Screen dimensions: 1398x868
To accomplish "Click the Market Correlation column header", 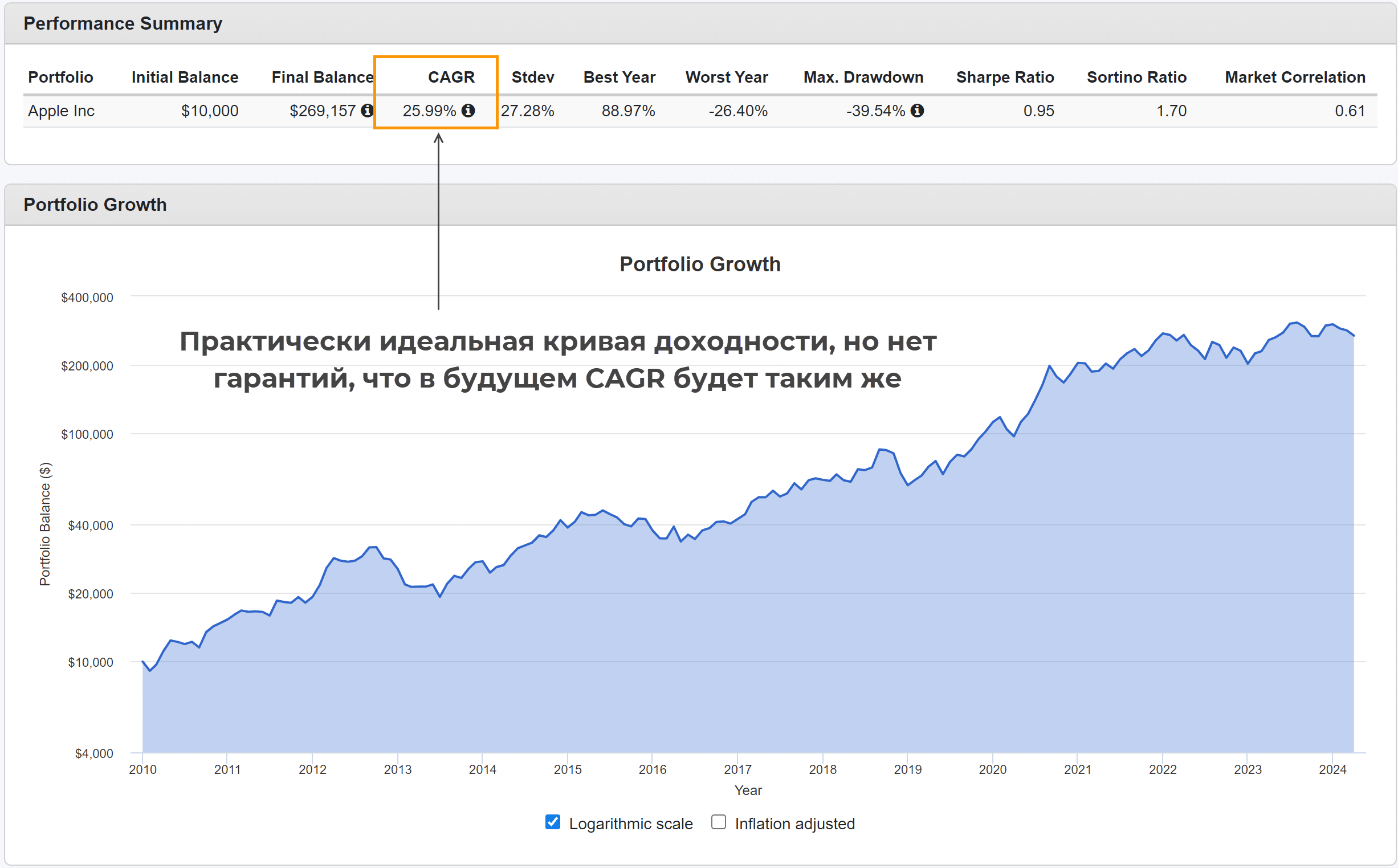I will tap(1295, 78).
